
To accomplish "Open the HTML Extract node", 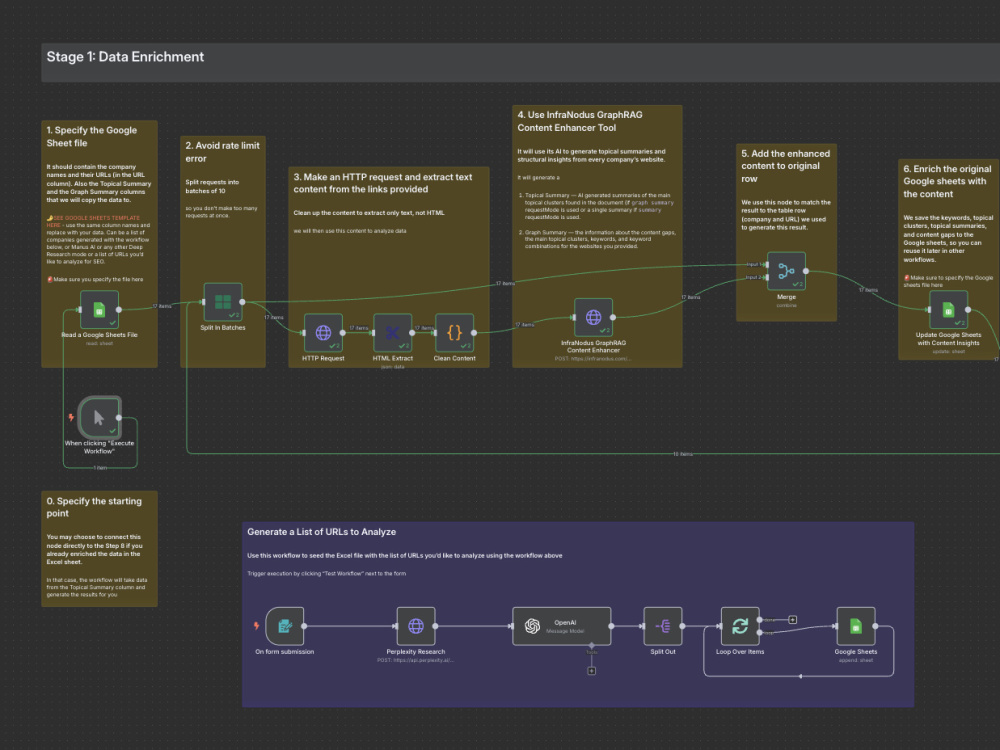I will pyautogui.click(x=392, y=333).
